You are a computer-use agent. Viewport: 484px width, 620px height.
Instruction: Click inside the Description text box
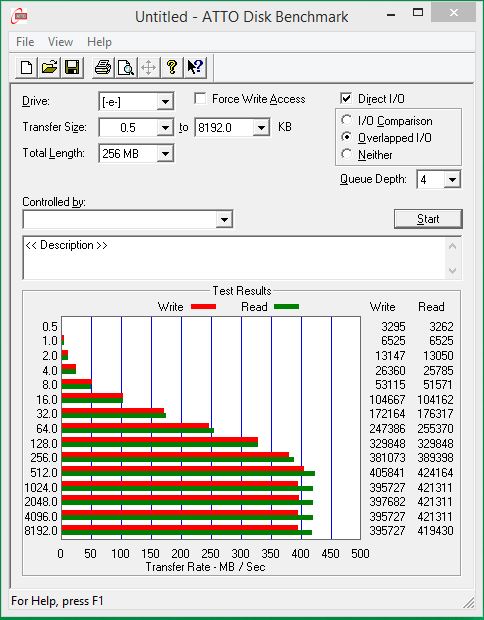coord(235,258)
